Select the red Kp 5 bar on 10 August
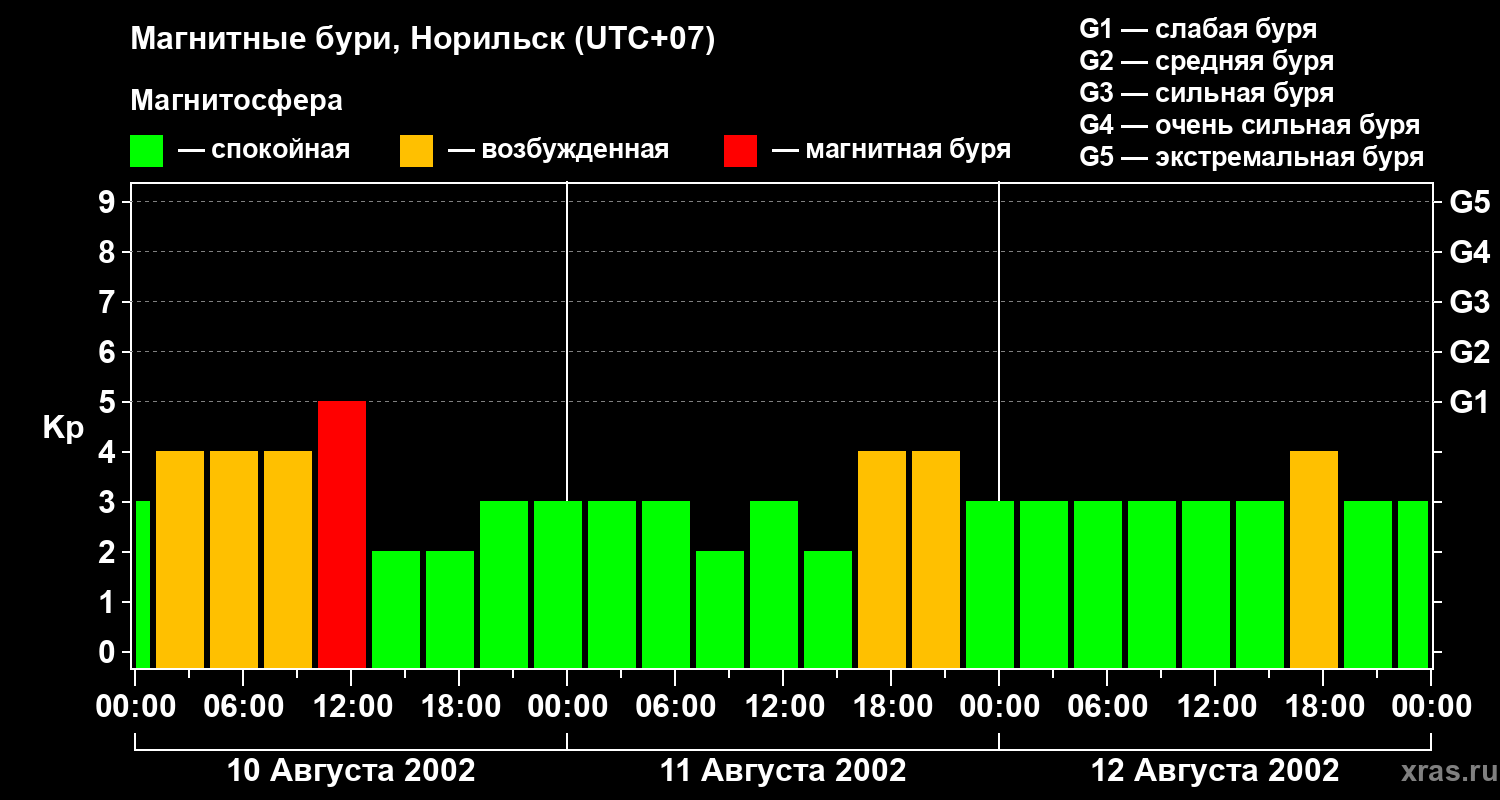The width and height of the screenshot is (1500, 800). coord(342,535)
